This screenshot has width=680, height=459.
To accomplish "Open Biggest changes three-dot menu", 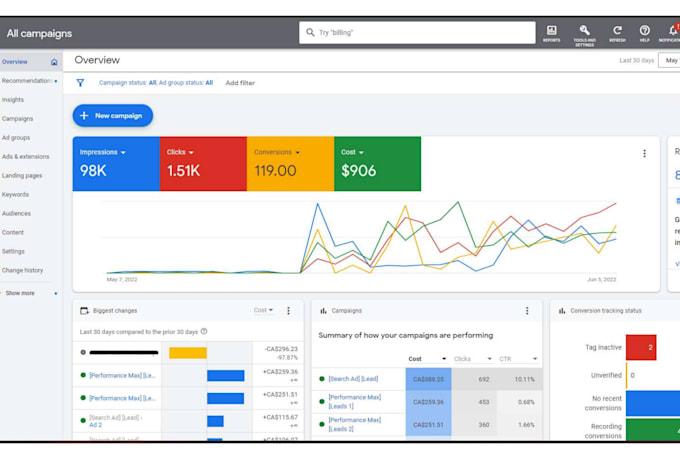I will (x=288, y=311).
